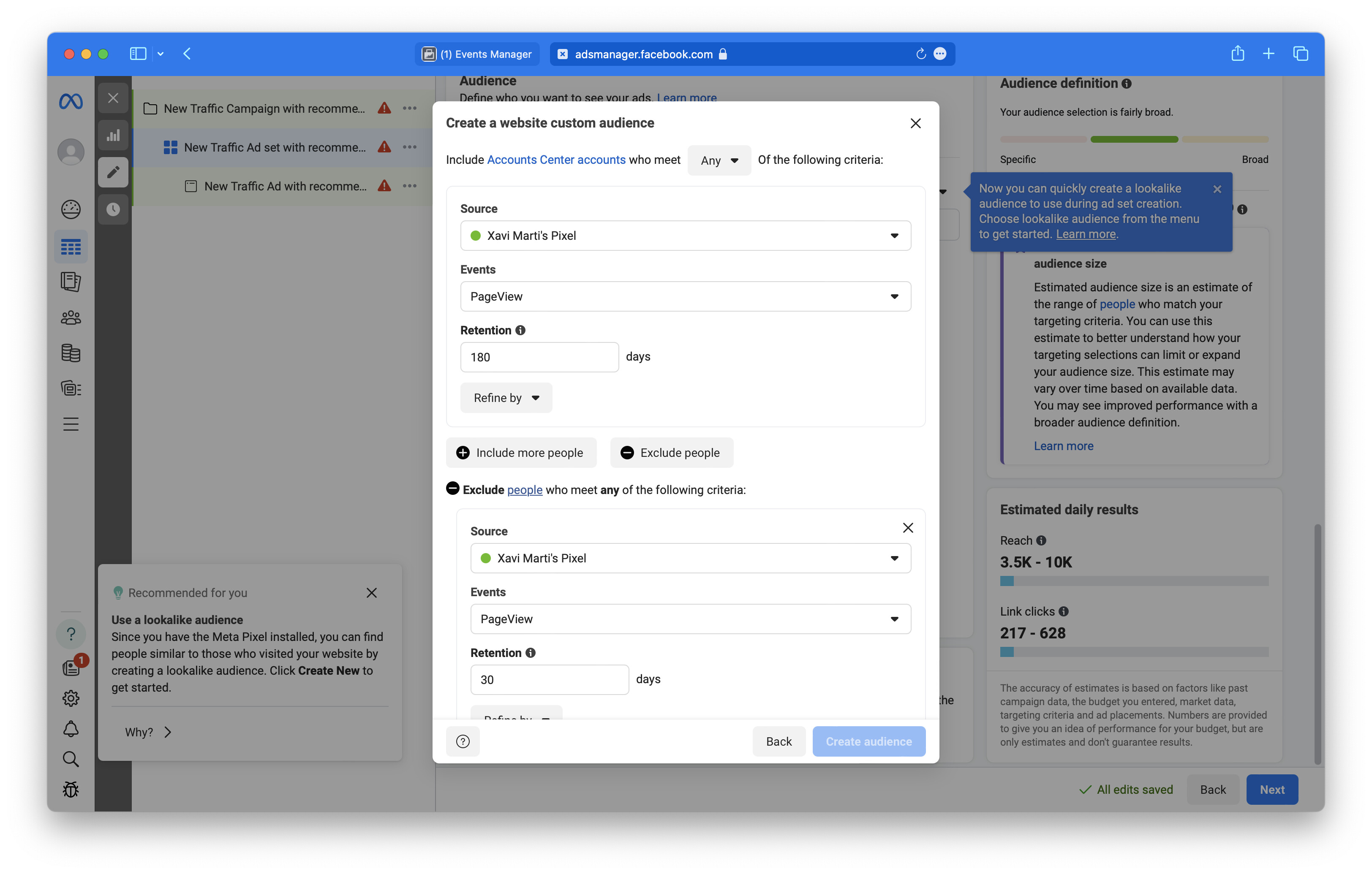Open the Ads Reporting speedometer icon
Image resolution: width=1372 pixels, height=874 pixels.
tap(71, 209)
